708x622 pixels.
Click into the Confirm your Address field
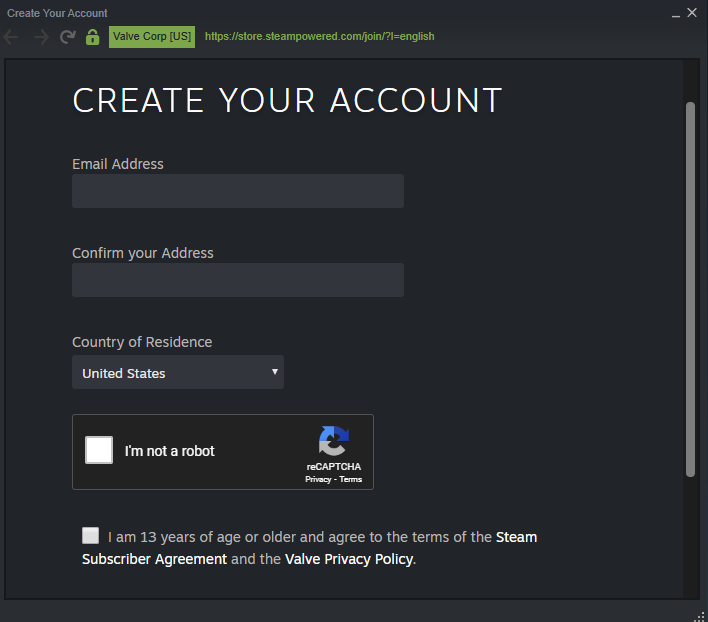click(238, 280)
